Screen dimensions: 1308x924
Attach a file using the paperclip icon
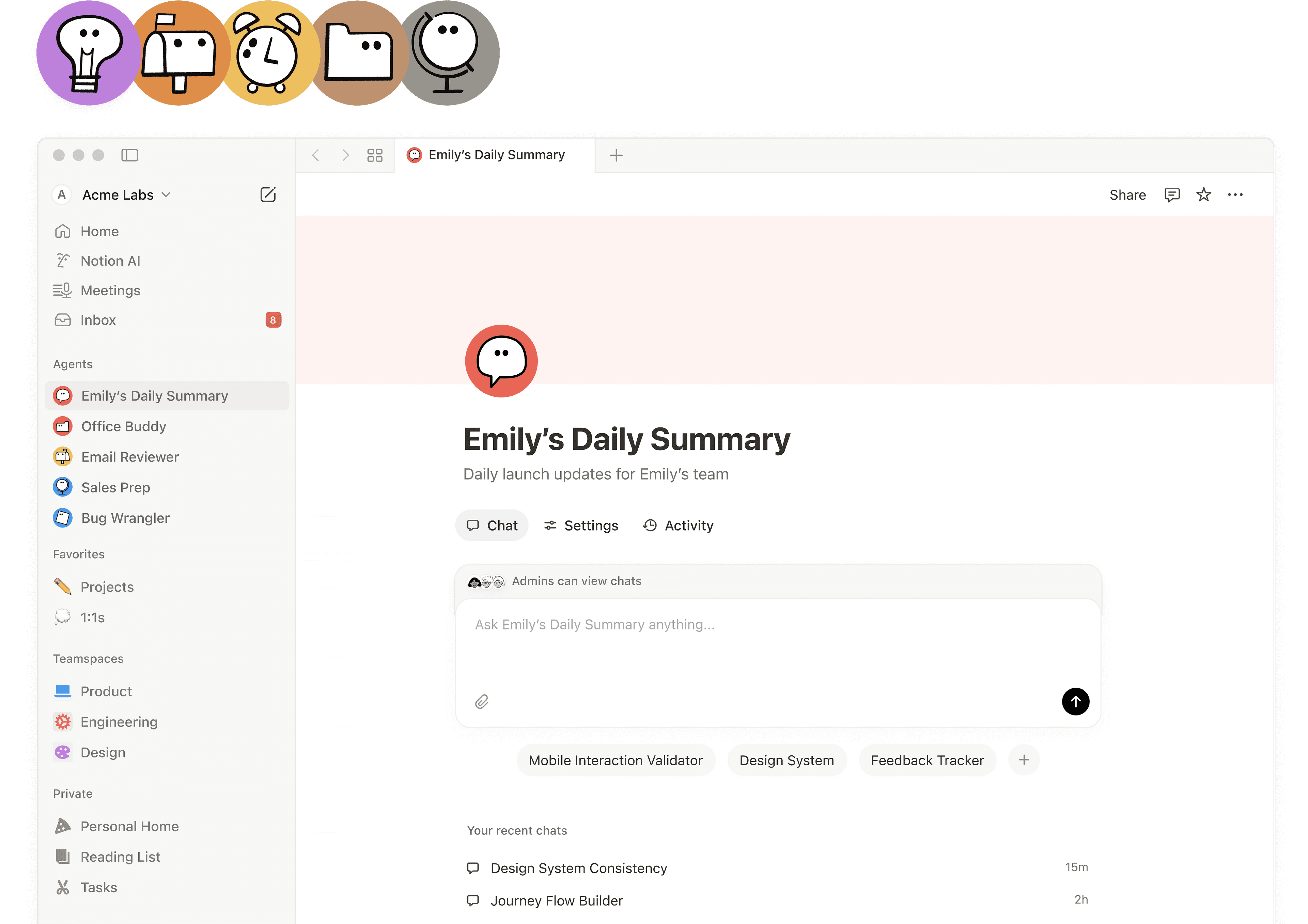click(481, 701)
